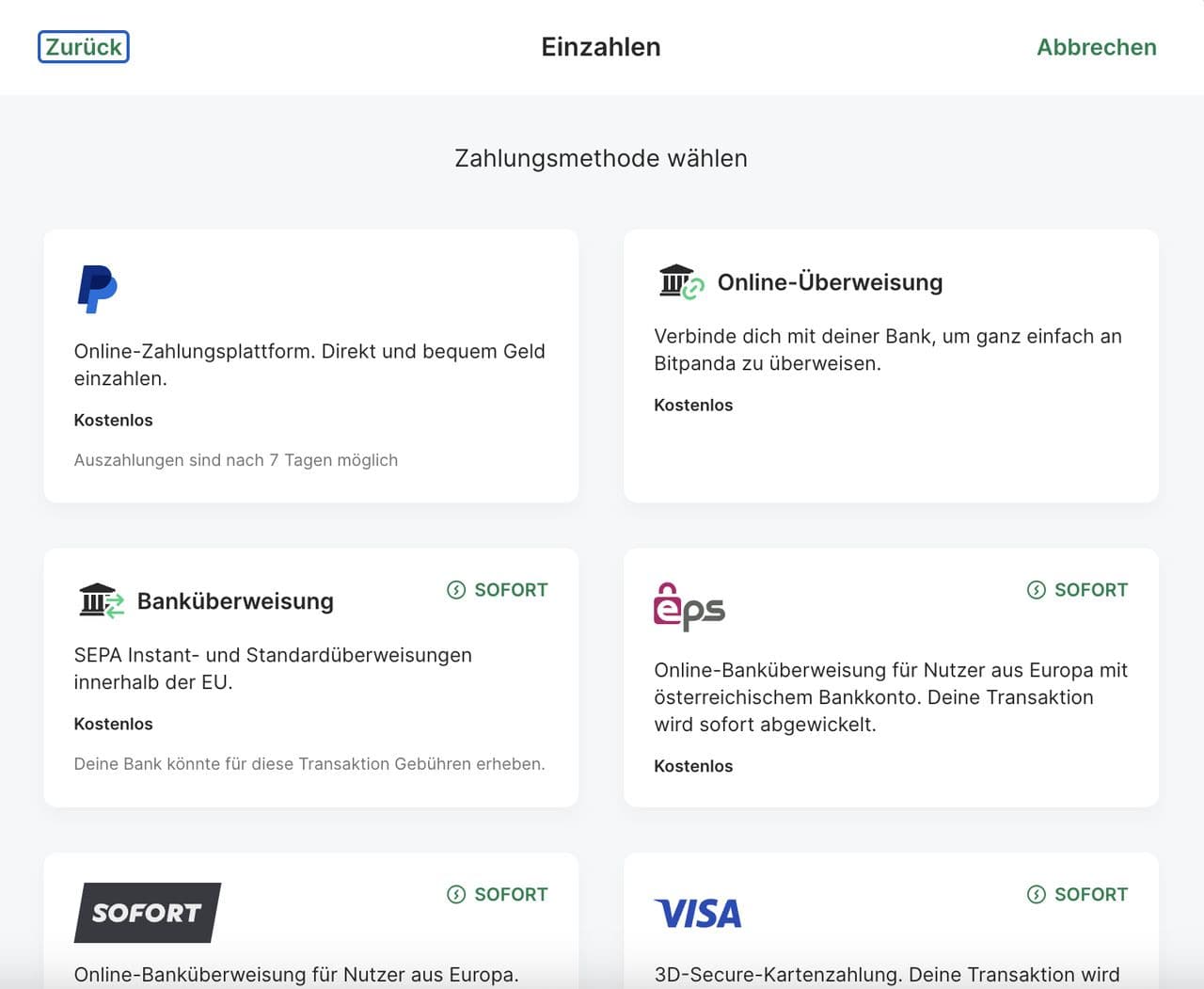Cancel the deposit via Abbrechen
Image resolution: width=1204 pixels, height=989 pixels.
(x=1096, y=47)
